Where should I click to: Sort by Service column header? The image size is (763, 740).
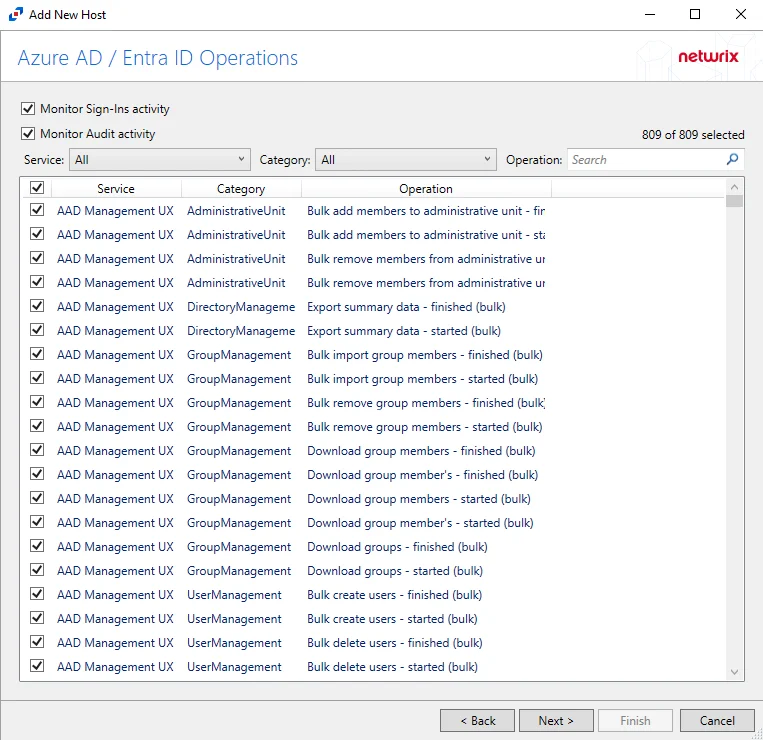[x=116, y=189]
